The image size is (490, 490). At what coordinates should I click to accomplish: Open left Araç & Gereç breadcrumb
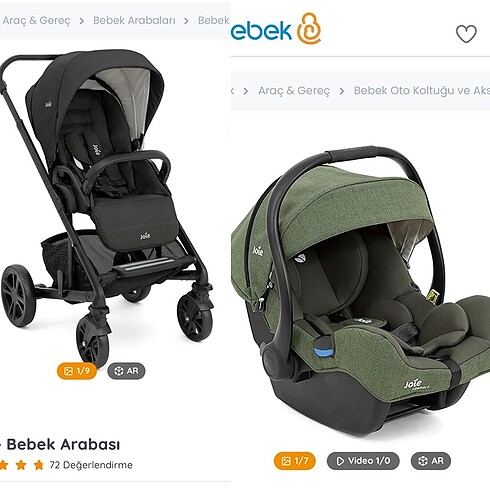[36, 21]
